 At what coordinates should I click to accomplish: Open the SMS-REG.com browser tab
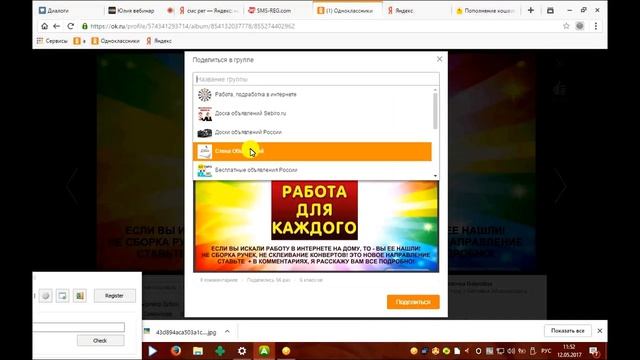pyautogui.click(x=270, y=11)
